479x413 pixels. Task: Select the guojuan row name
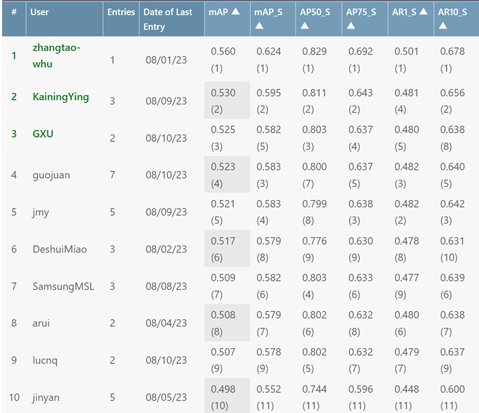point(51,175)
